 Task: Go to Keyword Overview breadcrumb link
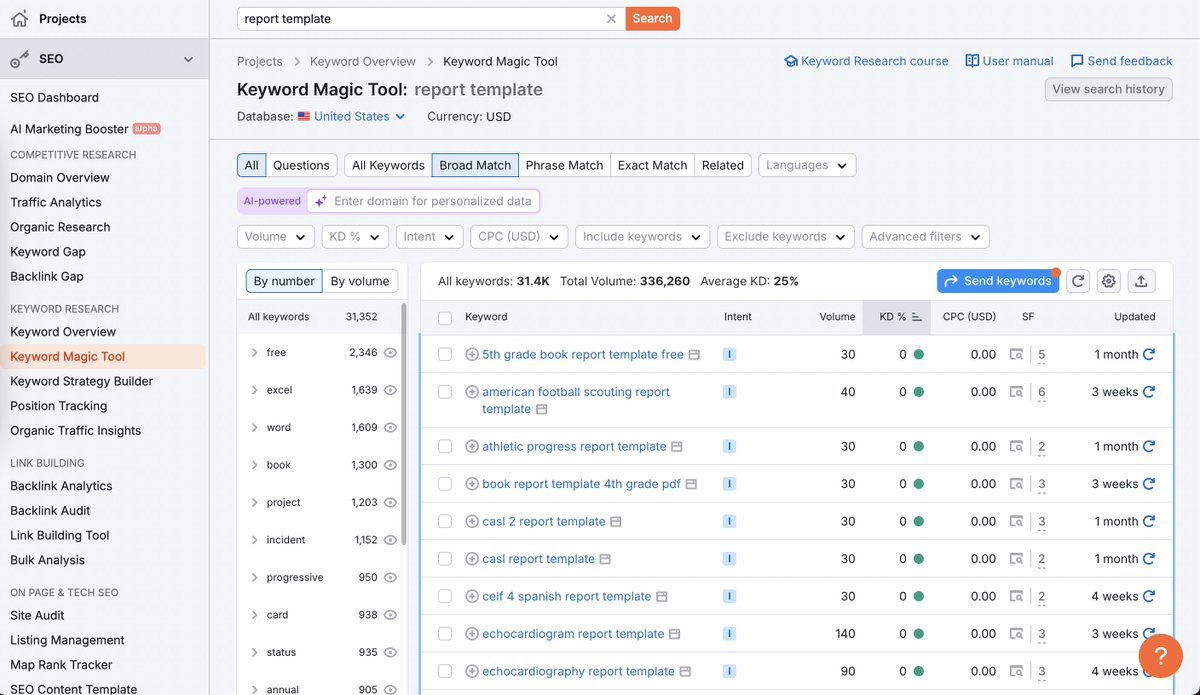(362, 61)
